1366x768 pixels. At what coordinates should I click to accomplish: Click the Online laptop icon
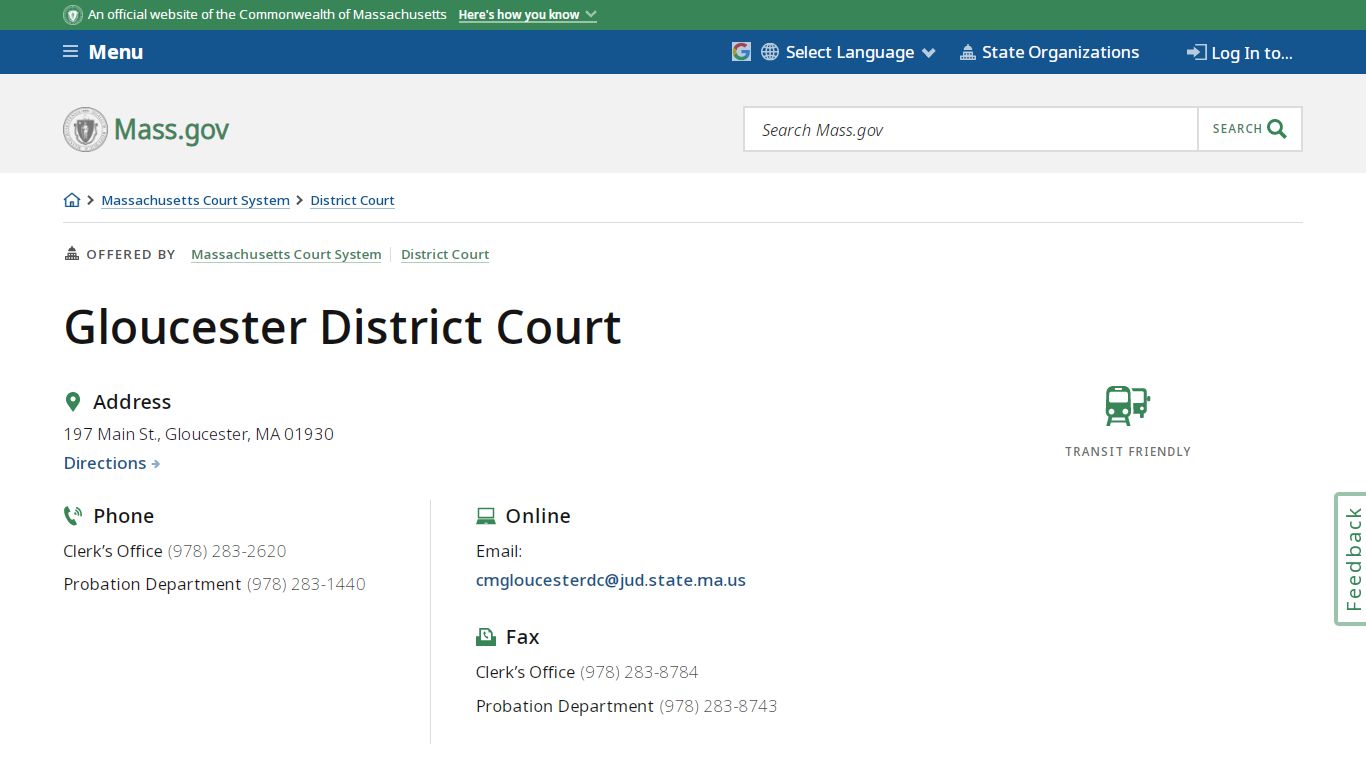486,516
